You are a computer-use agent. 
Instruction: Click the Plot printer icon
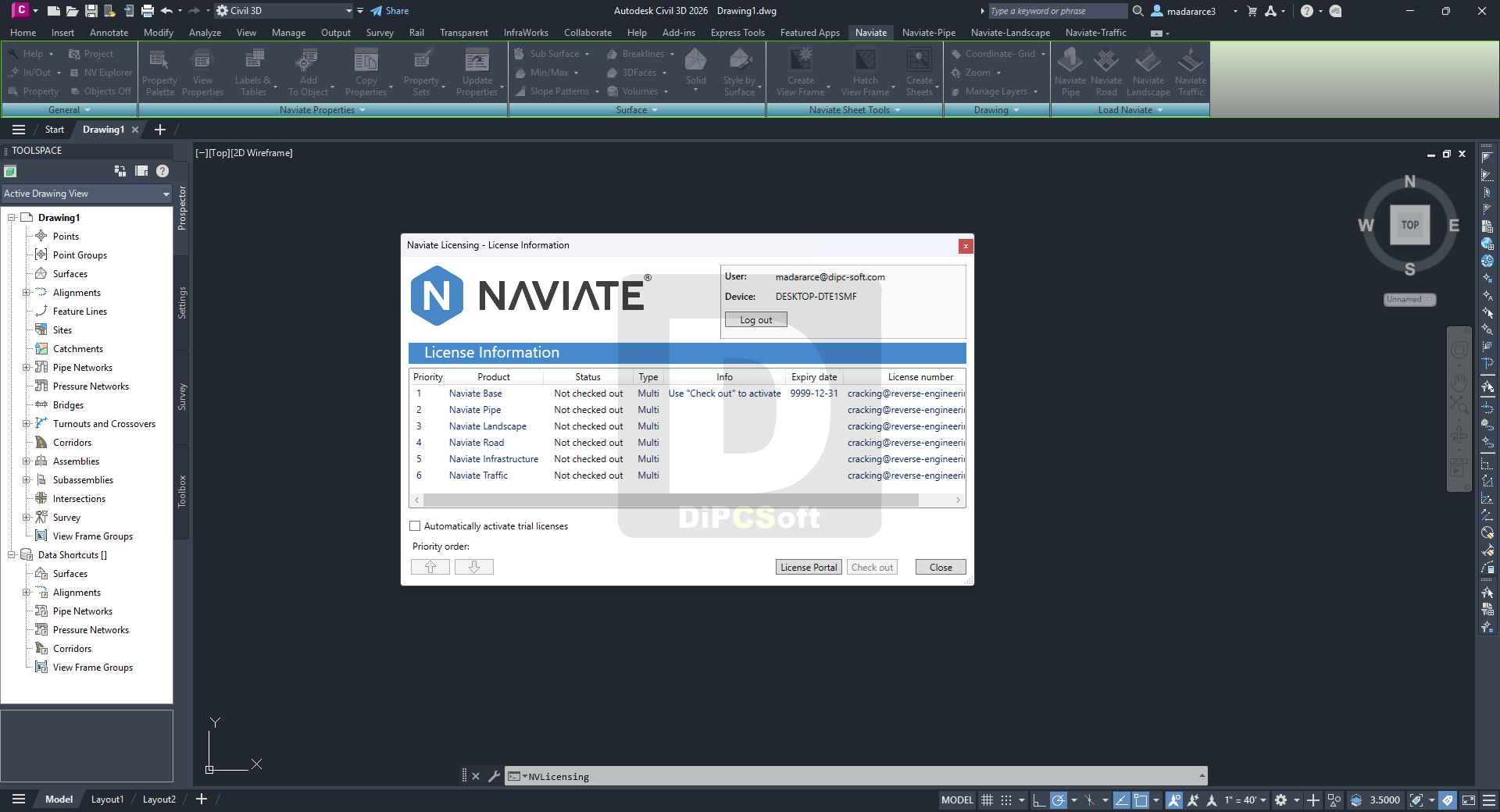click(147, 11)
